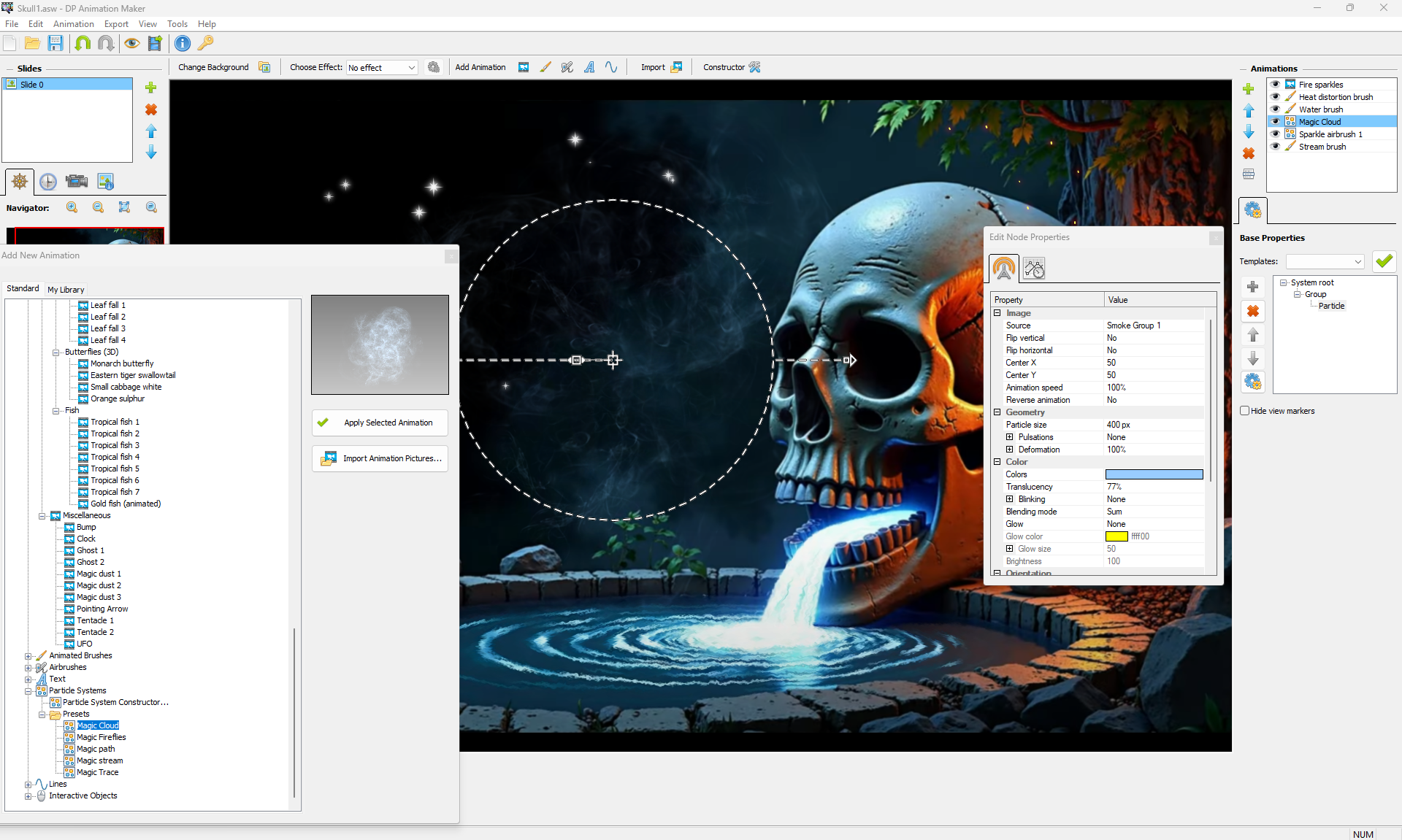Hide the Fire sparkles animation with eye icon

tap(1275, 85)
